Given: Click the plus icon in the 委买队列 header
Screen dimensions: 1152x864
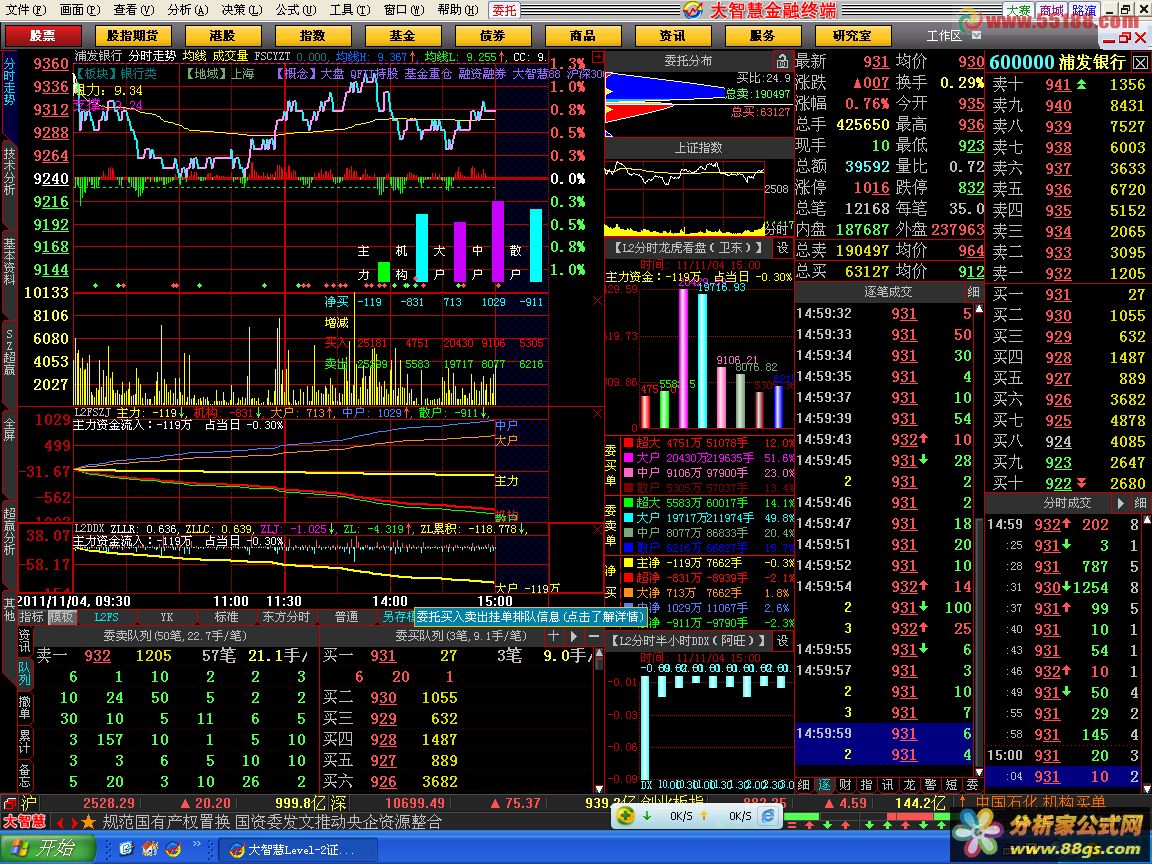Looking at the screenshot, I should click(x=553, y=636).
